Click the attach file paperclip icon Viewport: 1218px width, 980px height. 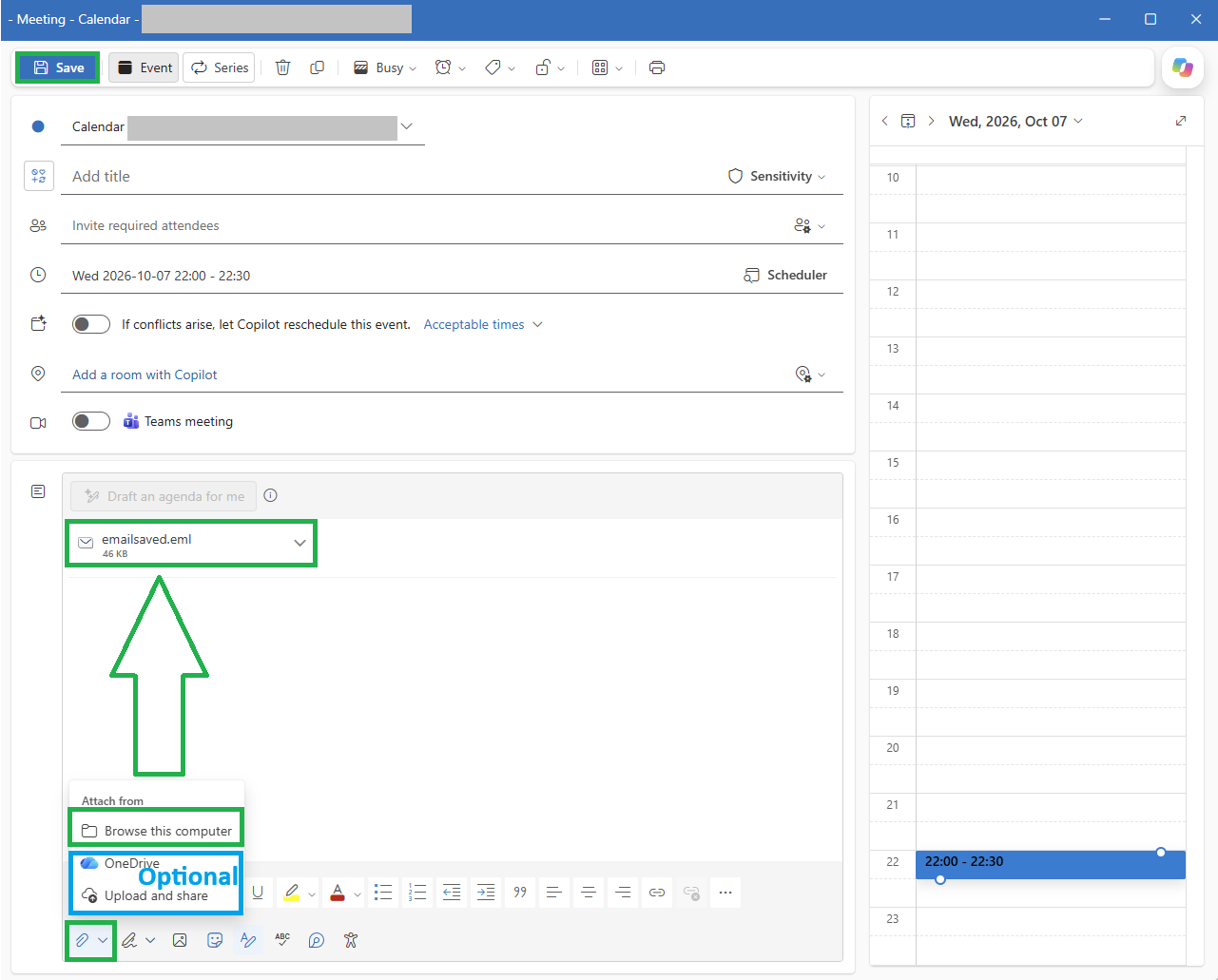coord(83,940)
